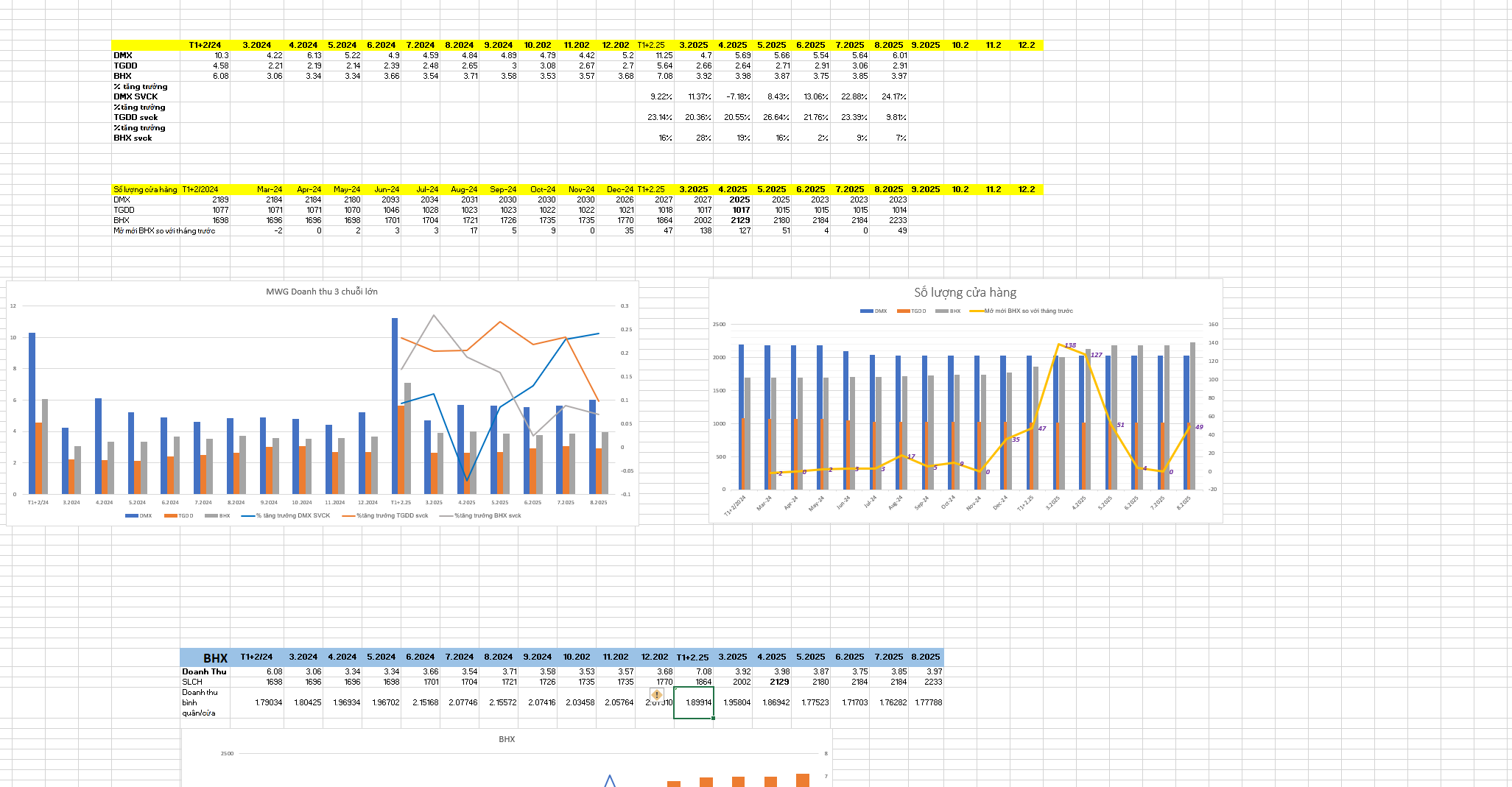The image size is (1512, 787).
Task: Select the "Dec-24" header cell
Action: click(x=616, y=189)
